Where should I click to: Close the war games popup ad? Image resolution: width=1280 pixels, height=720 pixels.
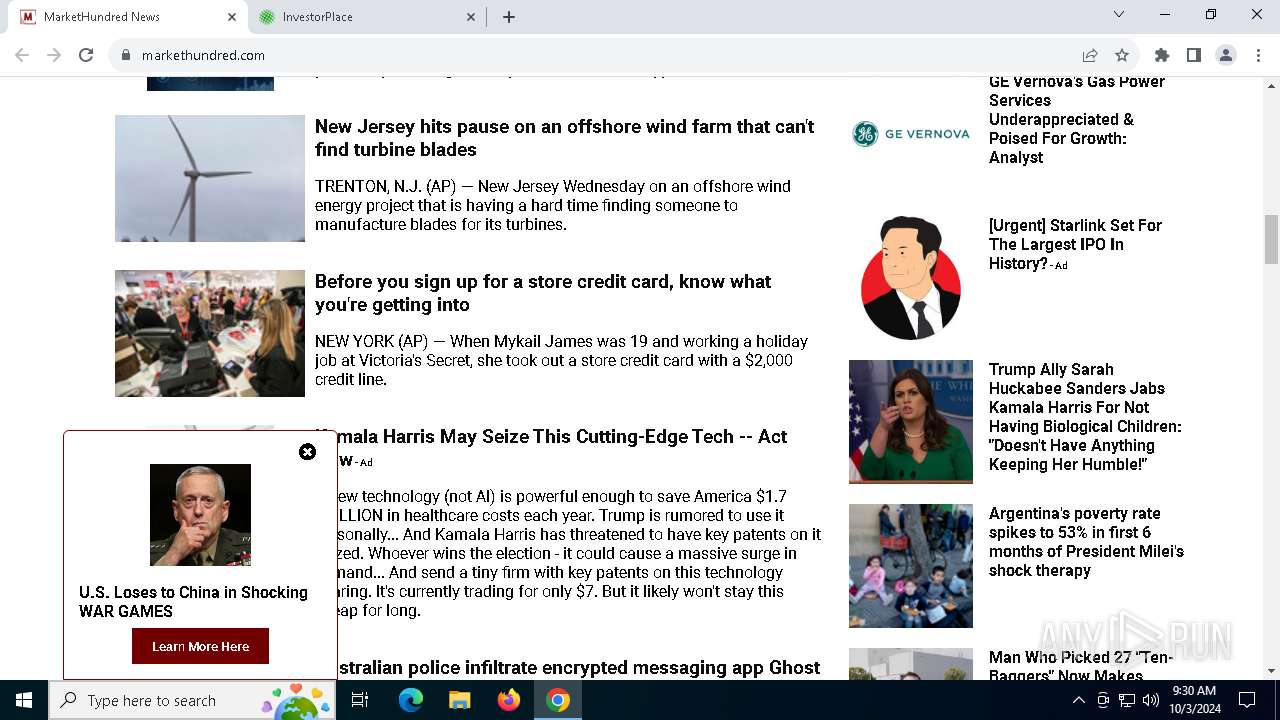(x=307, y=452)
